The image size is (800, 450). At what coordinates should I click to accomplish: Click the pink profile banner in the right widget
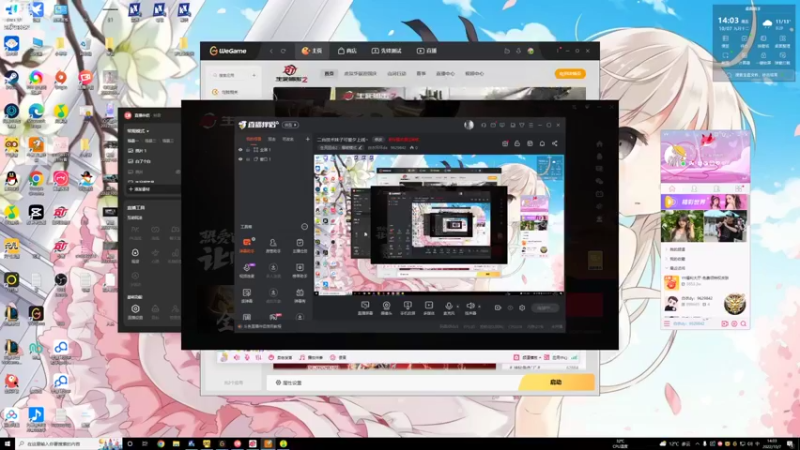click(705, 157)
